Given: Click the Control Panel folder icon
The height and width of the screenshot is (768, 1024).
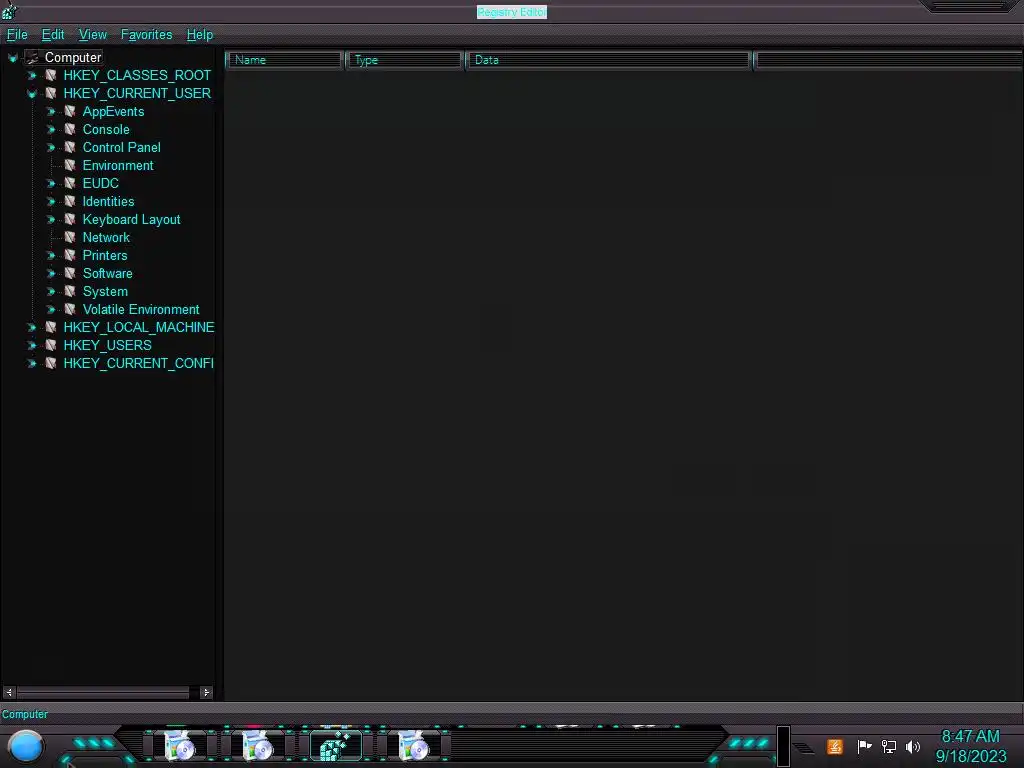Looking at the screenshot, I should (x=70, y=147).
